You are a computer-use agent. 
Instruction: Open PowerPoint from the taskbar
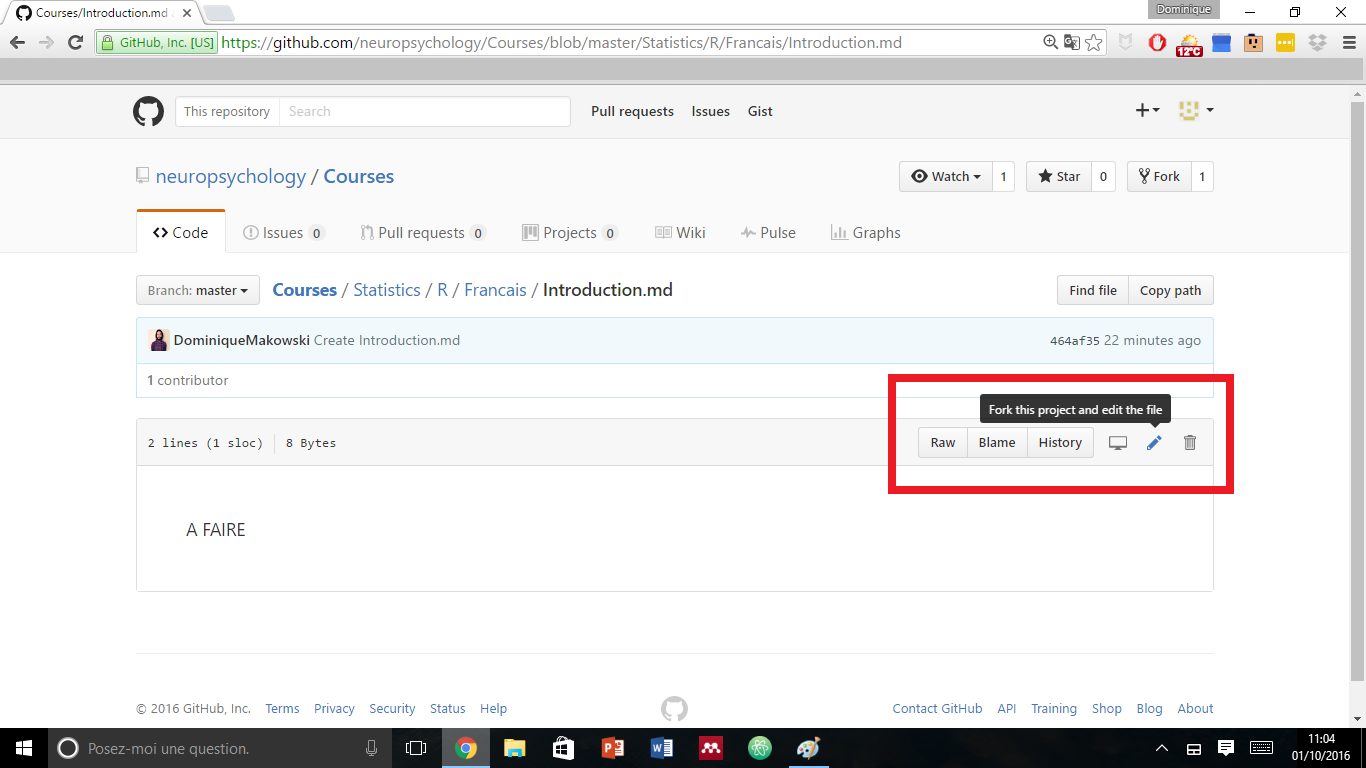coord(613,748)
